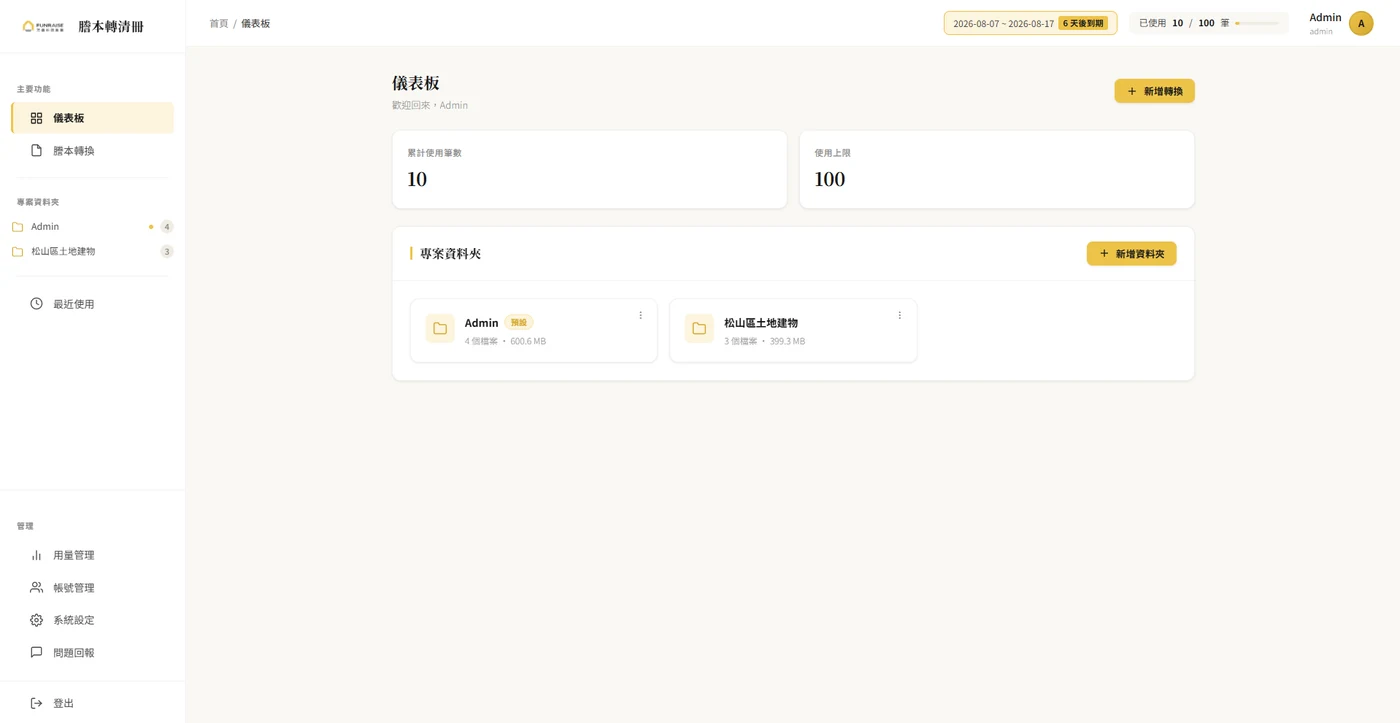Click the count badge 4 beside Admin
Screen dimensions: 1400x723
[167, 227]
